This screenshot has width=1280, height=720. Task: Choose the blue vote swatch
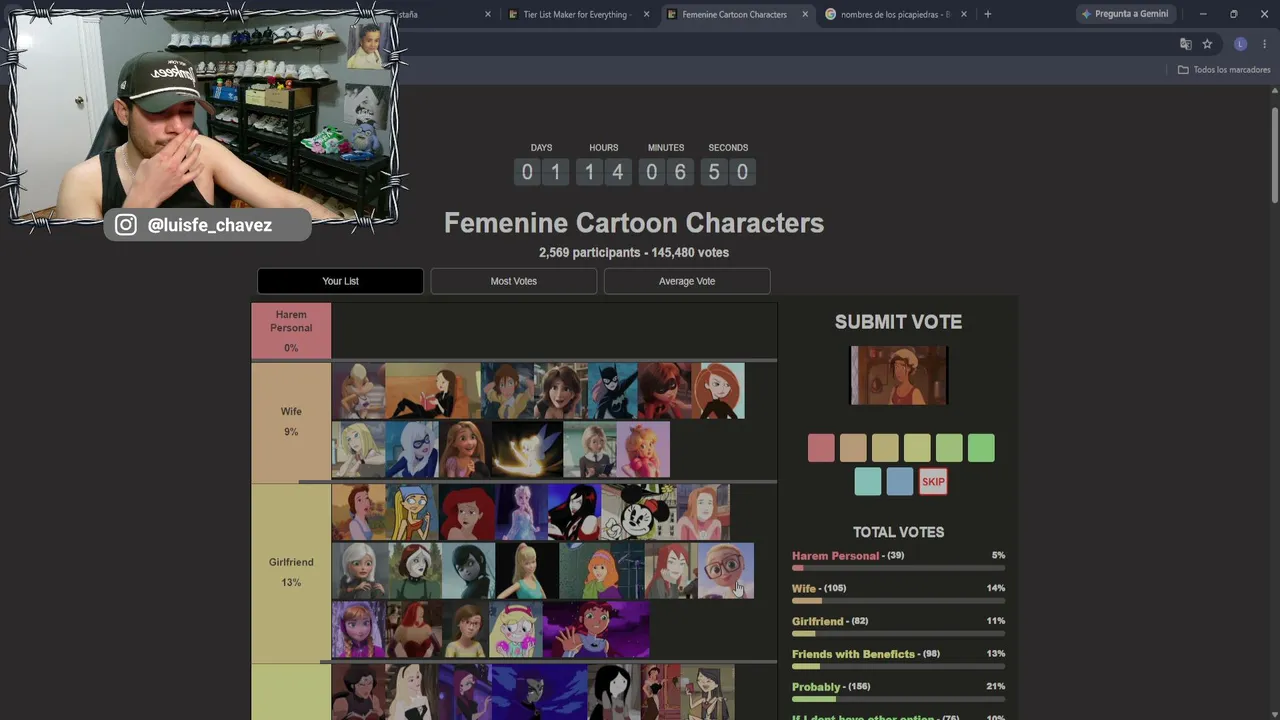(900, 482)
